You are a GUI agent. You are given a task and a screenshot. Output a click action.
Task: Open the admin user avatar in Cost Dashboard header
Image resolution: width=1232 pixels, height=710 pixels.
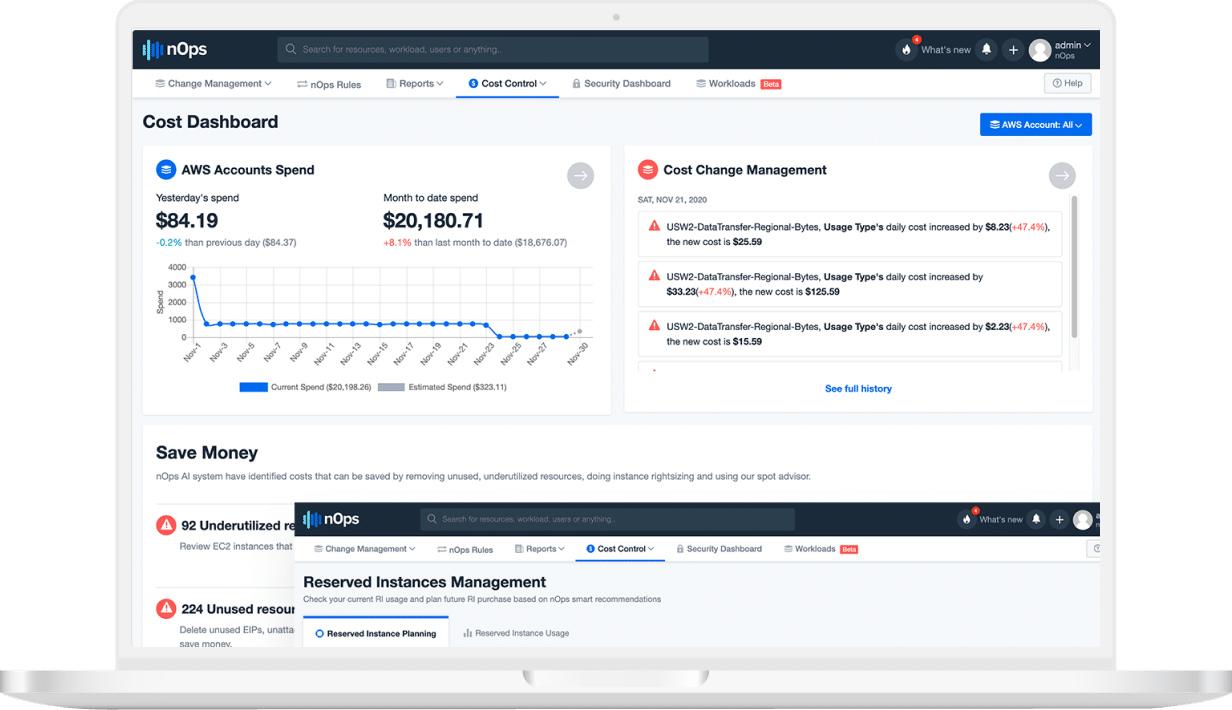(1040, 49)
